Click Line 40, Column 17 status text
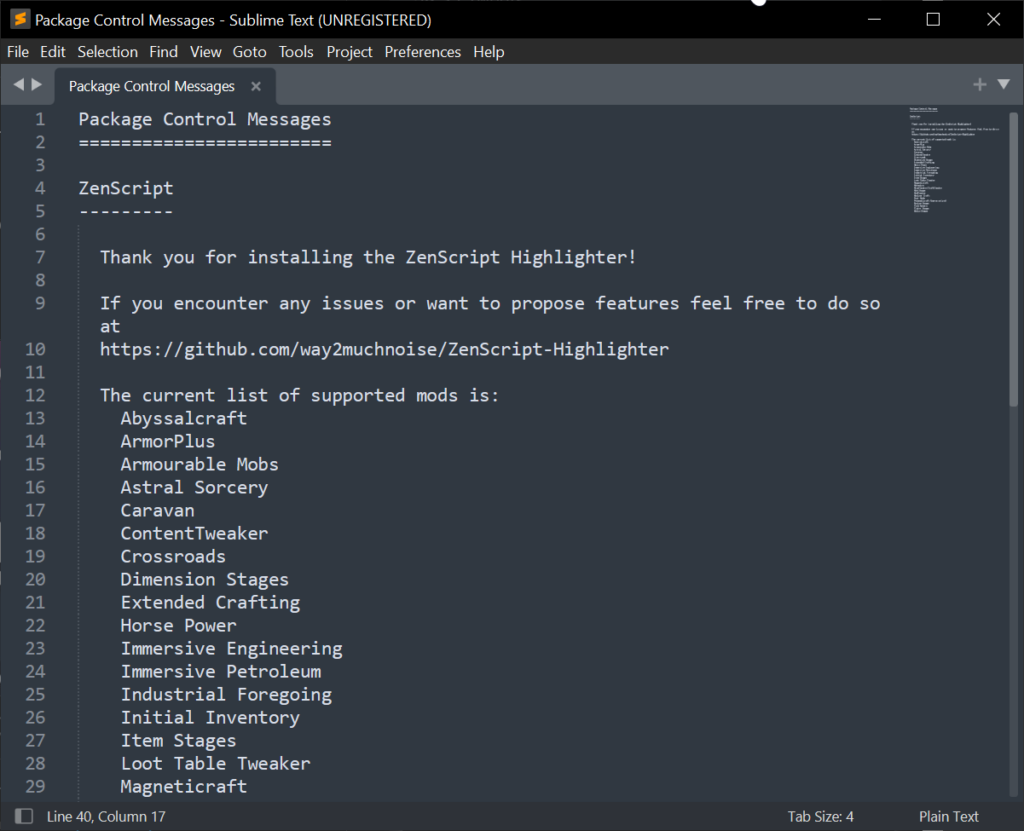This screenshot has height=831, width=1024. (x=106, y=816)
